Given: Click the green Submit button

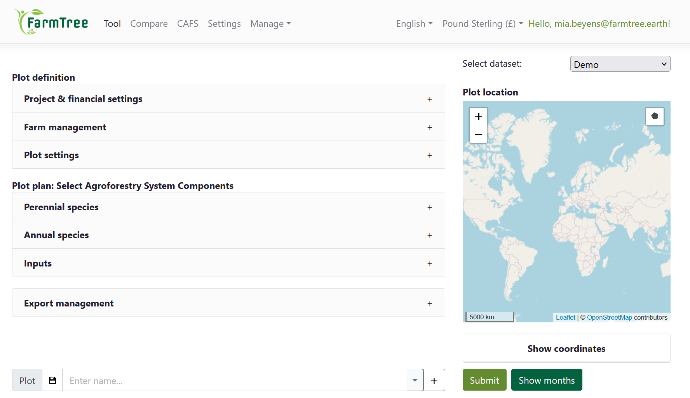Looking at the screenshot, I should click(x=484, y=380).
